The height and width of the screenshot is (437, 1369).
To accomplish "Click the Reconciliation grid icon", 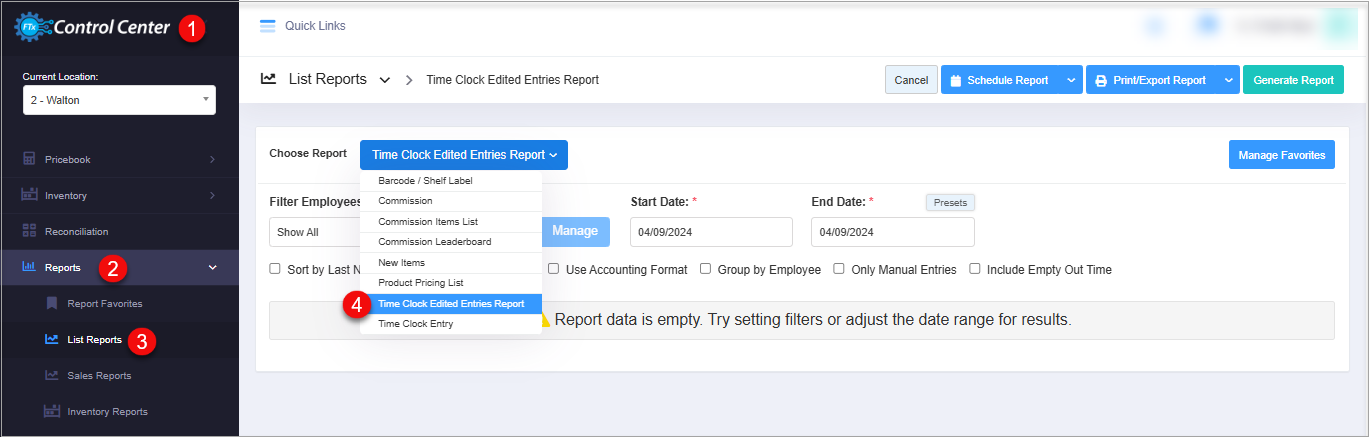I will [29, 231].
